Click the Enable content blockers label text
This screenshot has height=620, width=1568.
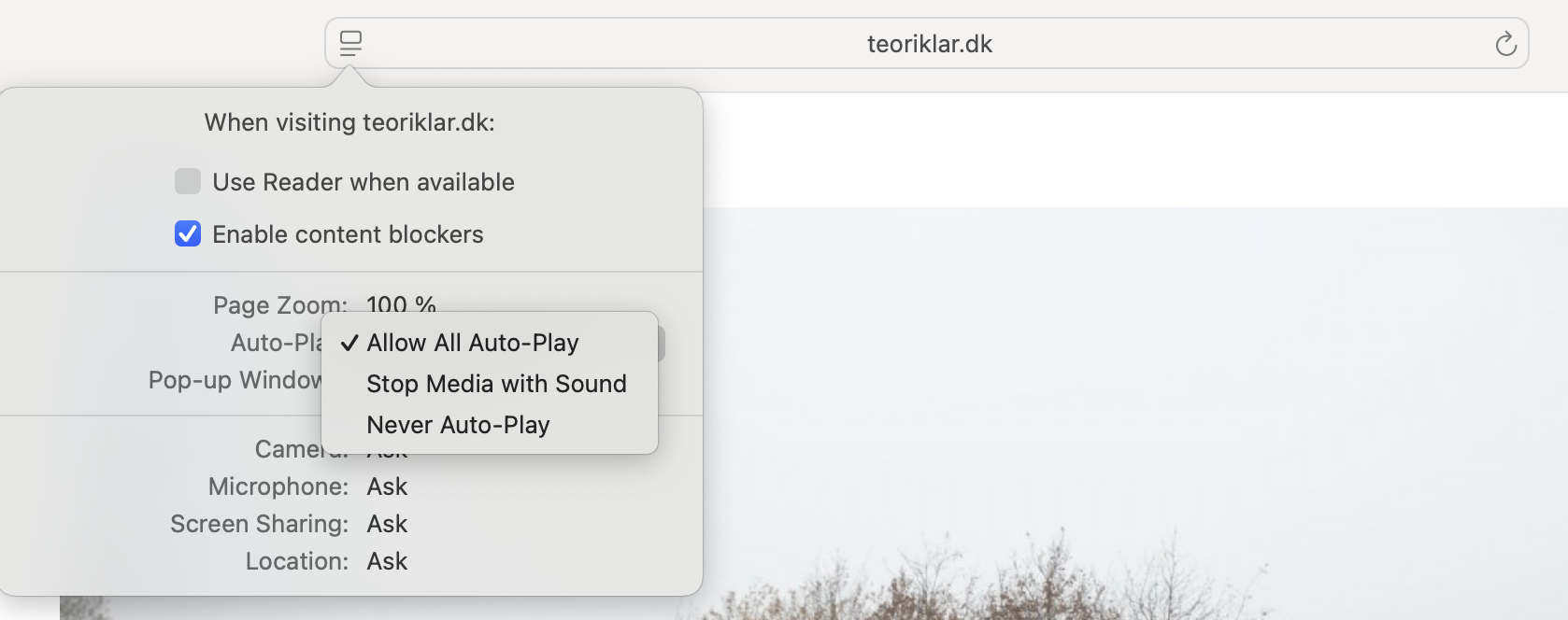pyautogui.click(x=348, y=234)
